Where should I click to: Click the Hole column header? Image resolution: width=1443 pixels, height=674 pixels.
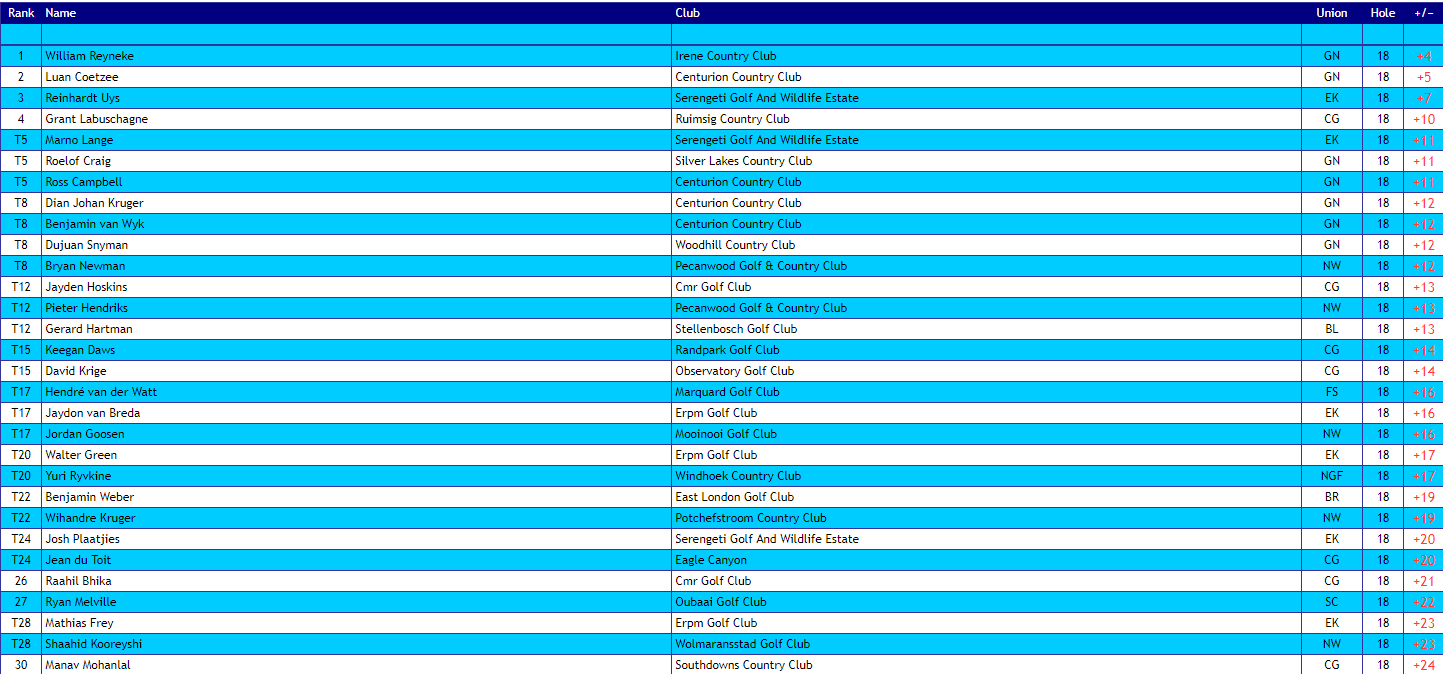click(1383, 13)
